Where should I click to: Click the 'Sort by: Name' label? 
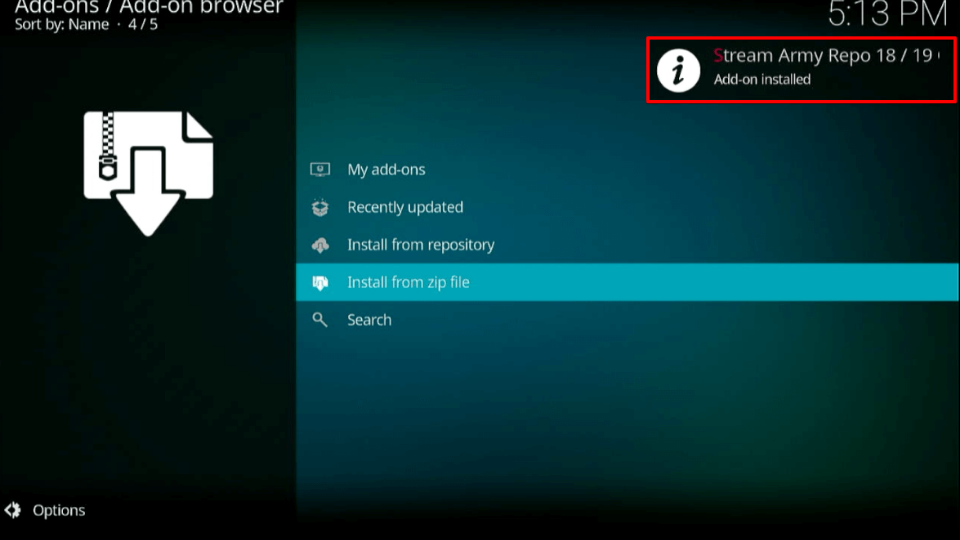62,24
